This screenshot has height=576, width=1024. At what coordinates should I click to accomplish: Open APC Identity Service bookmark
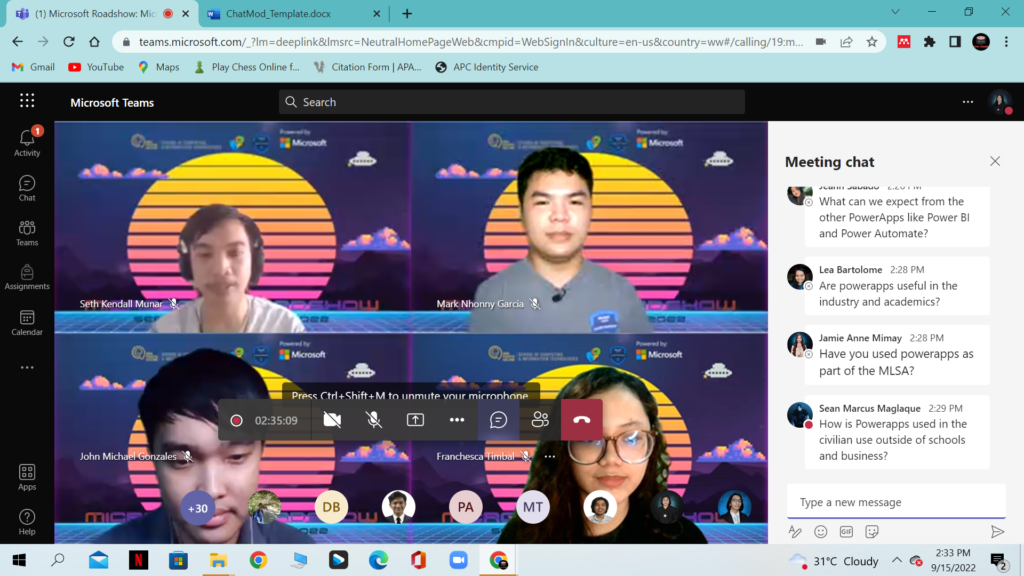[487, 67]
